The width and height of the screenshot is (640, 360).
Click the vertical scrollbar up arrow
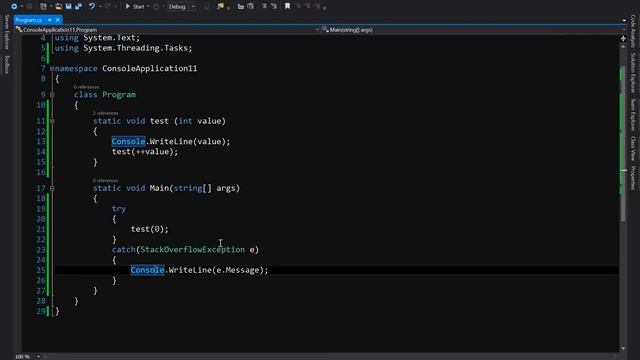623,47
